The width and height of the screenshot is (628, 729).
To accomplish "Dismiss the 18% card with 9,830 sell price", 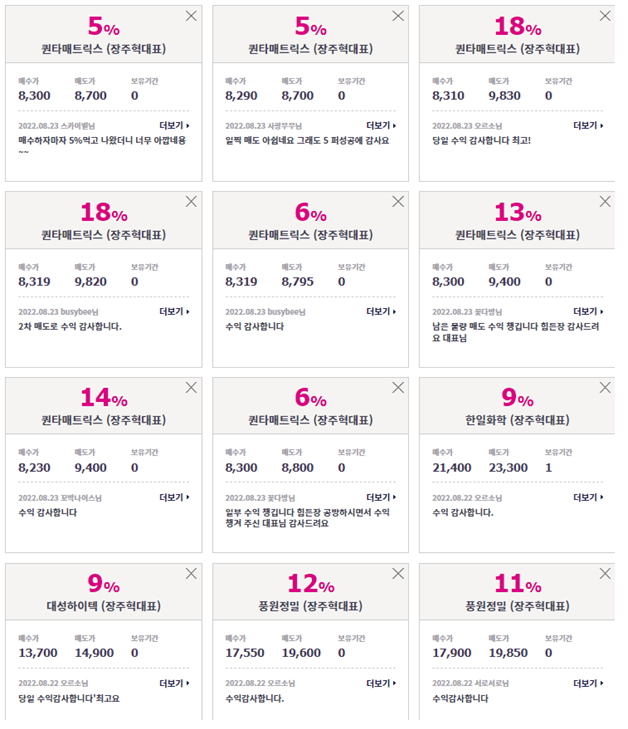I will [605, 16].
